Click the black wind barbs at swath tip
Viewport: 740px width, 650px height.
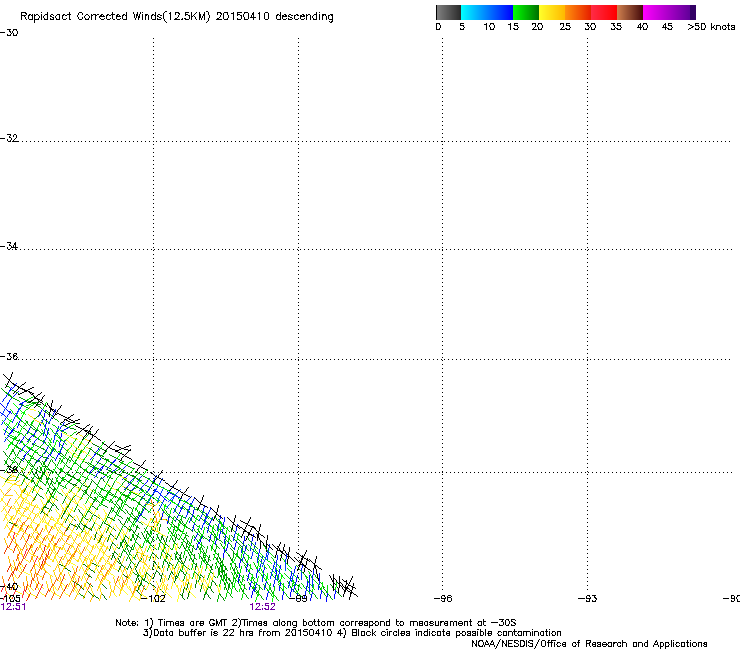pos(344,586)
